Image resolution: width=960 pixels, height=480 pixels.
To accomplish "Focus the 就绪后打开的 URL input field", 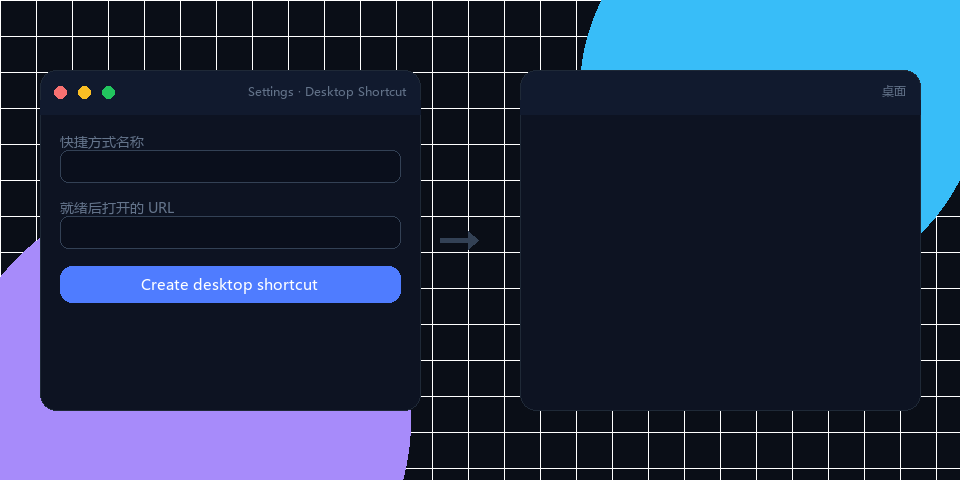I will 230,233.
